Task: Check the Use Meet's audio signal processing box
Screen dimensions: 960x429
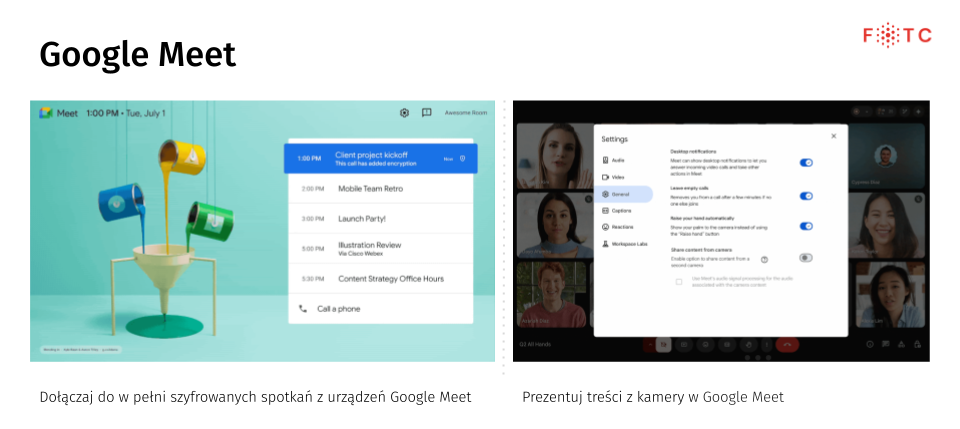Action: click(x=678, y=282)
